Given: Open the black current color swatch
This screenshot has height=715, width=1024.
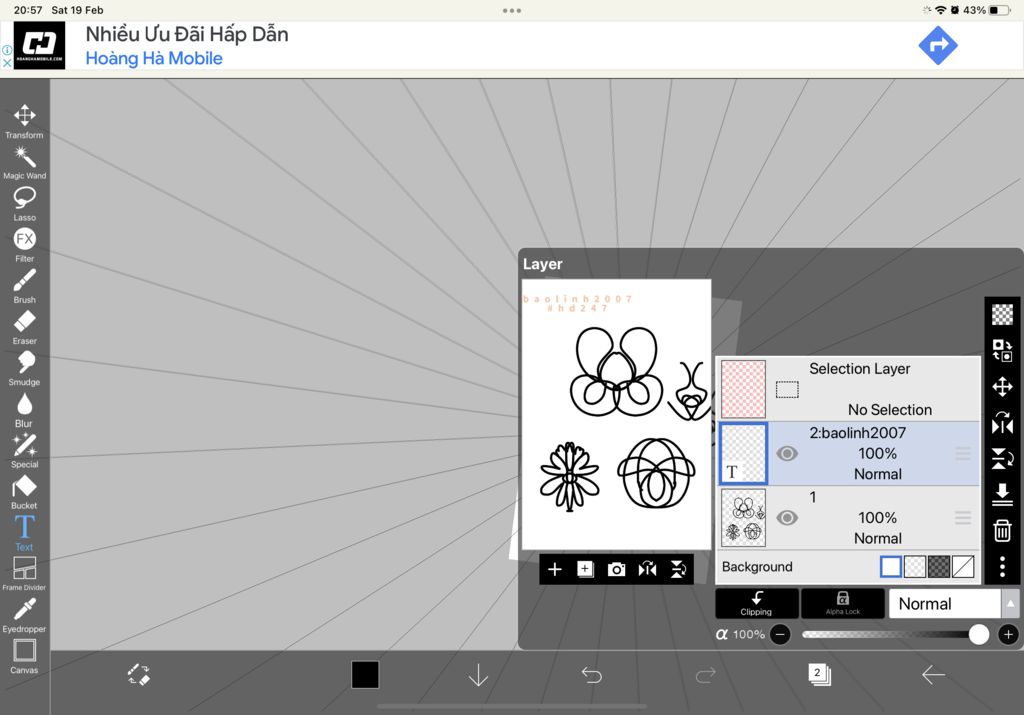Looking at the screenshot, I should (x=365, y=675).
